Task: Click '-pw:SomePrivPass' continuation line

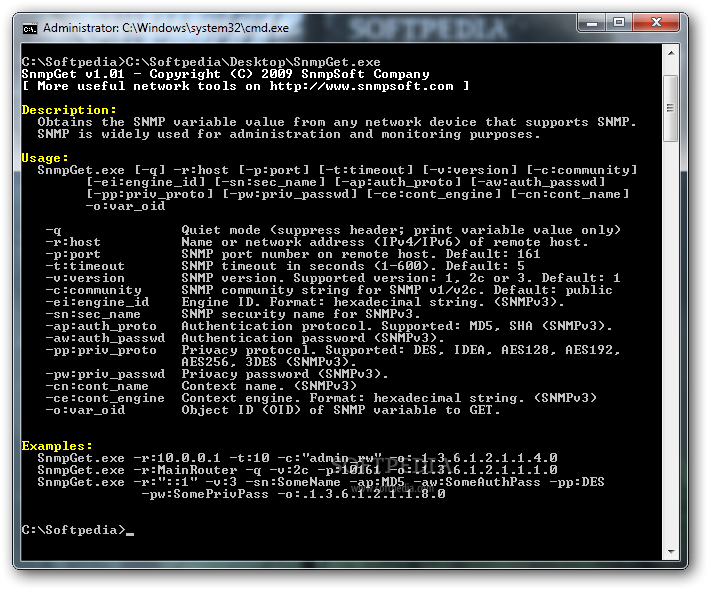Action: click(x=293, y=494)
